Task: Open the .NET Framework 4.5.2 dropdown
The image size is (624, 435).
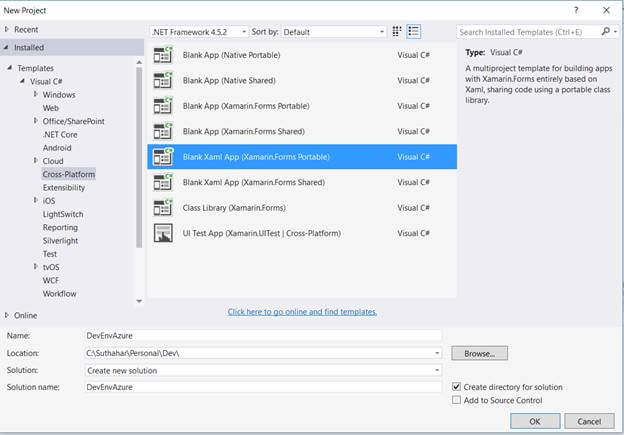Action: tap(199, 32)
